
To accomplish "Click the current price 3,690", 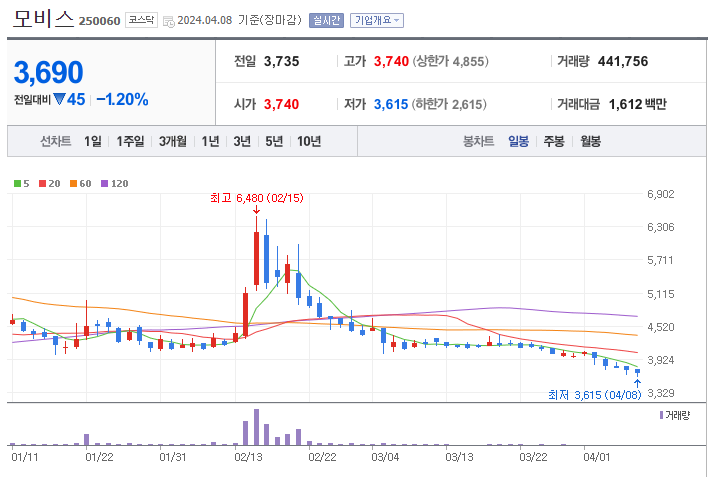I will [48, 72].
